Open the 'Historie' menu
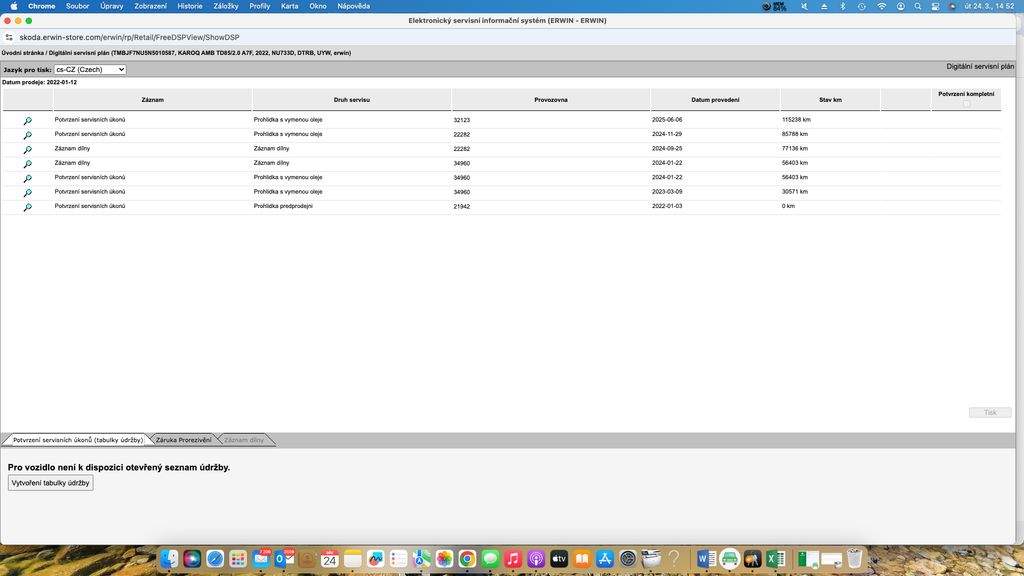Image resolution: width=1024 pixels, height=576 pixels. tap(189, 6)
